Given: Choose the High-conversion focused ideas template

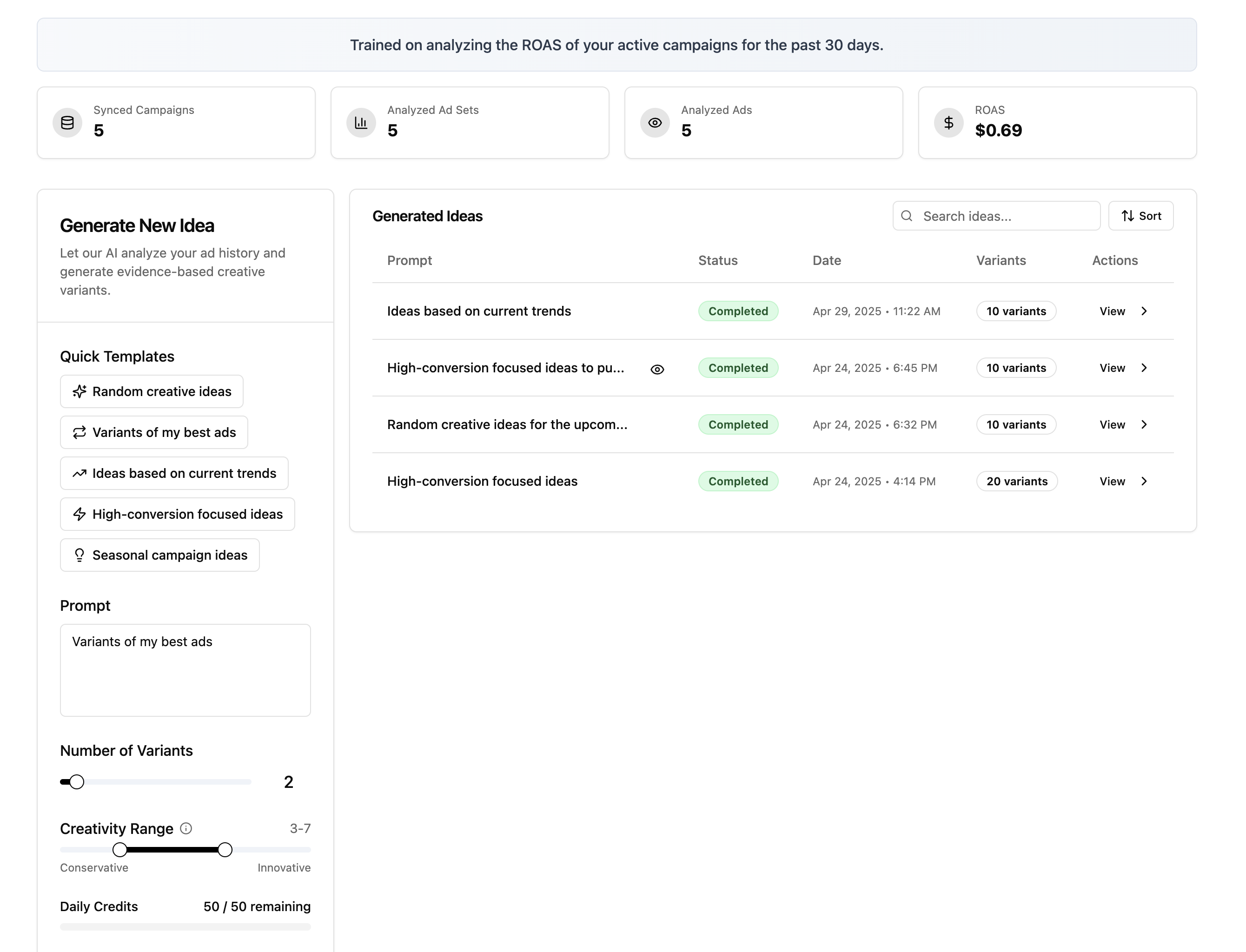Looking at the screenshot, I should pos(177,514).
